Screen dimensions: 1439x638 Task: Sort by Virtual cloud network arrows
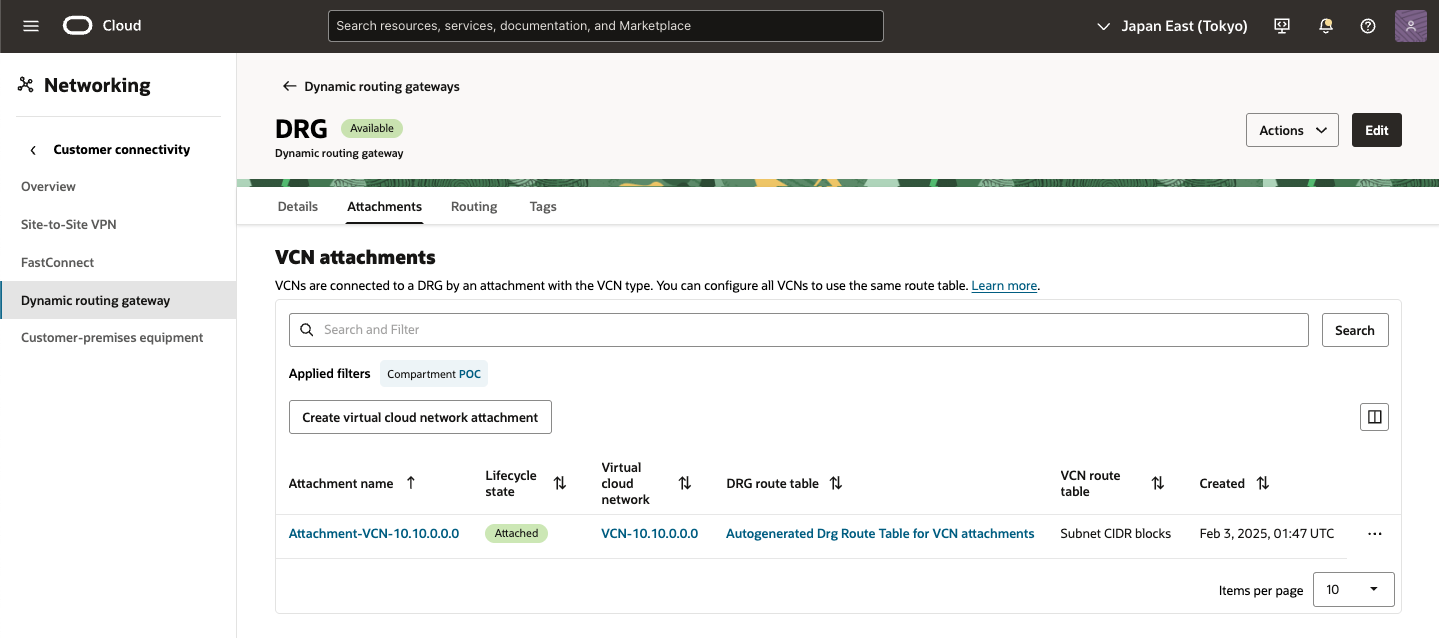[x=685, y=483]
